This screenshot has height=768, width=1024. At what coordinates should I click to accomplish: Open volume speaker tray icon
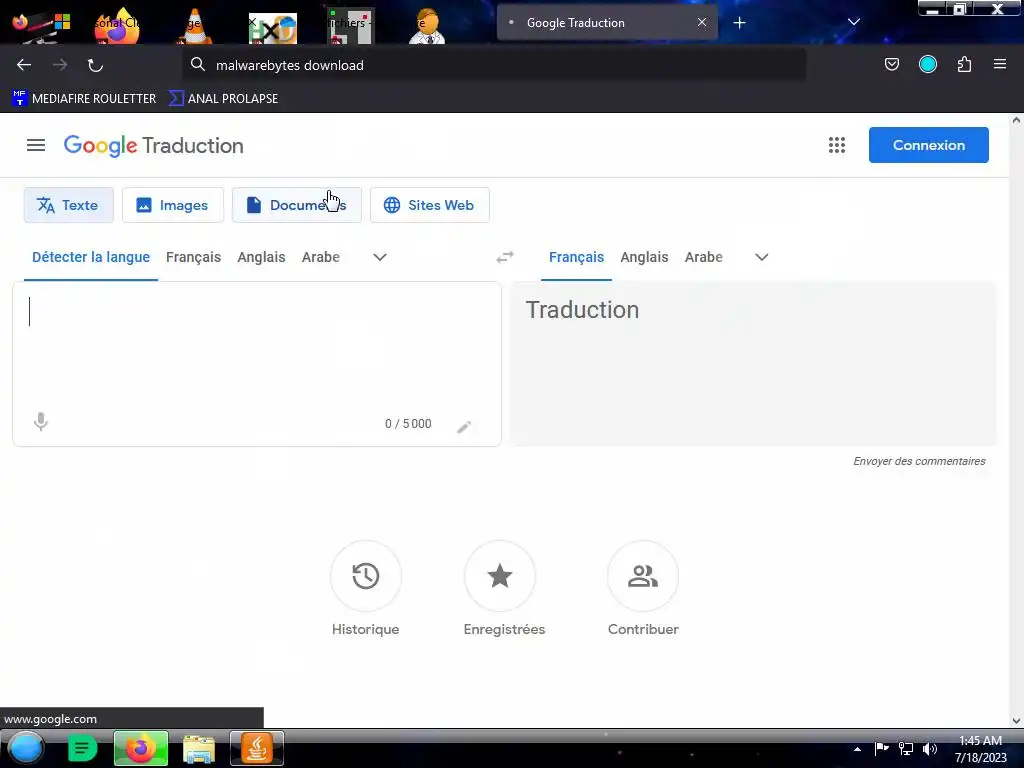pyautogui.click(x=930, y=748)
